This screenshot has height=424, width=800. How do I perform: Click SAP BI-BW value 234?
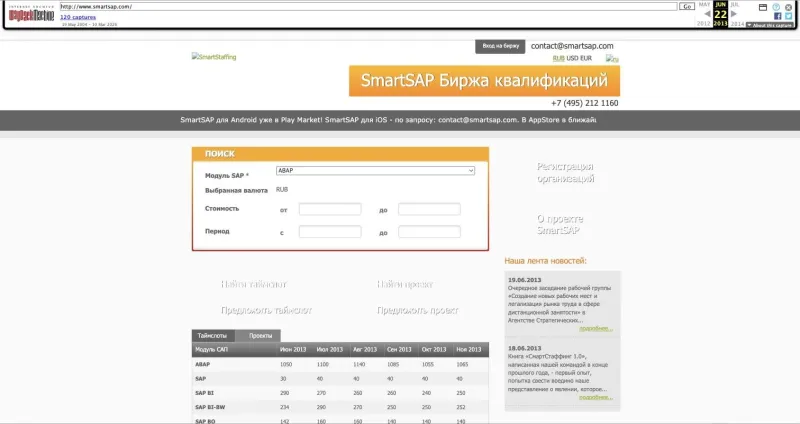point(284,408)
